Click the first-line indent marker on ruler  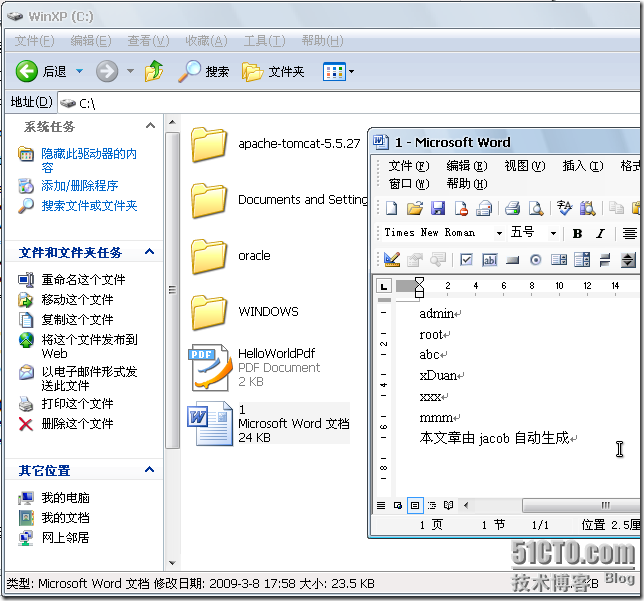tap(419, 281)
